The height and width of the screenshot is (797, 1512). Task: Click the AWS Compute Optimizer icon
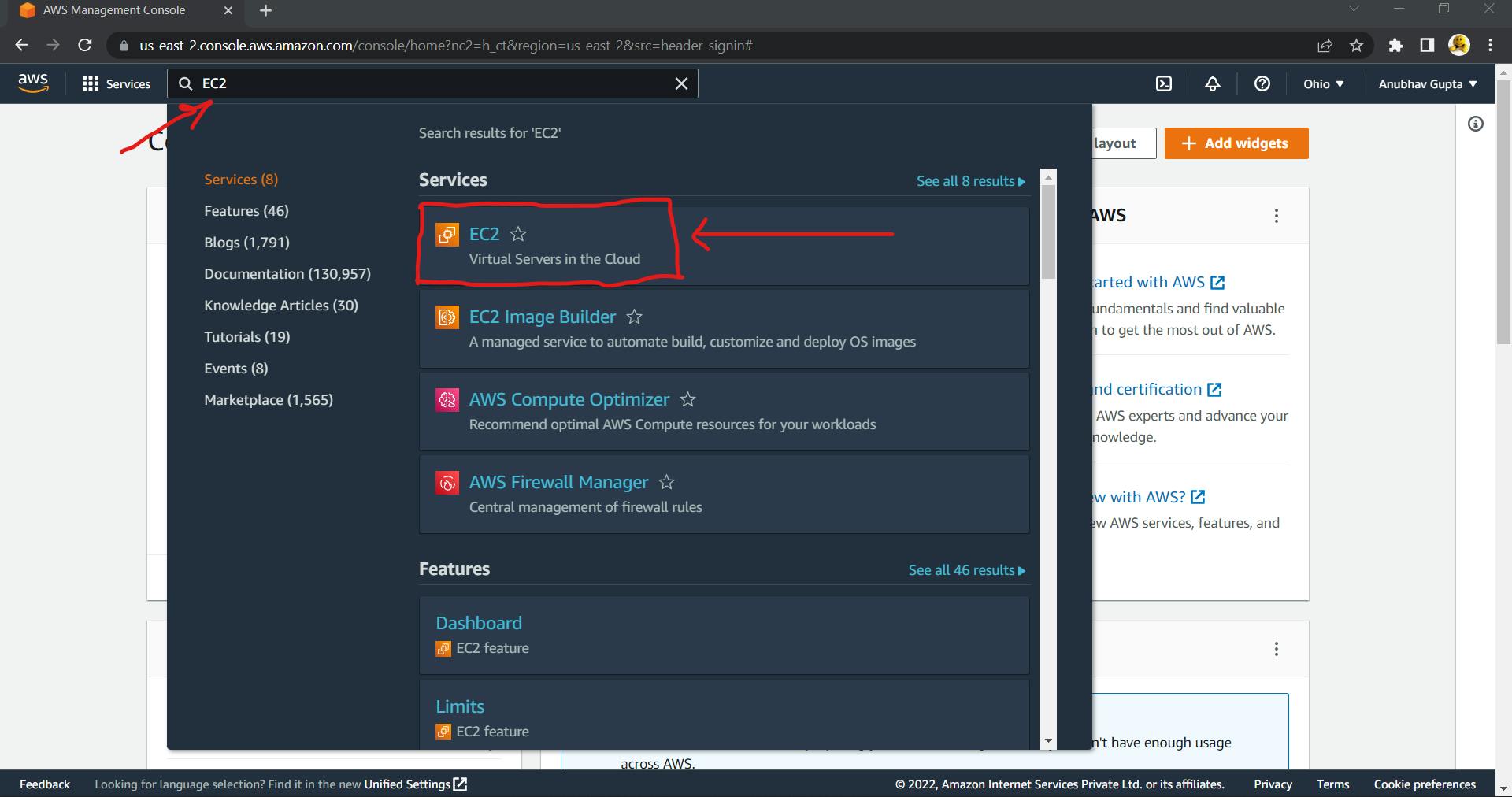(x=447, y=399)
